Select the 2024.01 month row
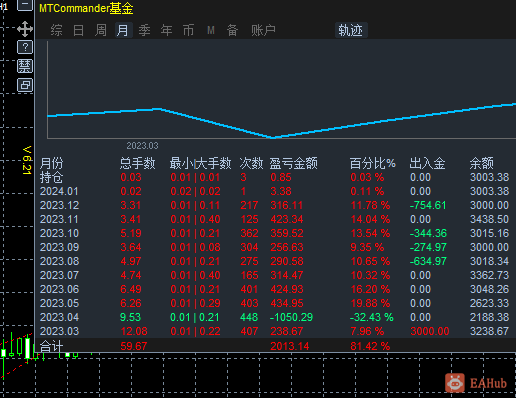Viewport: 516px width, 398px height. point(59,191)
